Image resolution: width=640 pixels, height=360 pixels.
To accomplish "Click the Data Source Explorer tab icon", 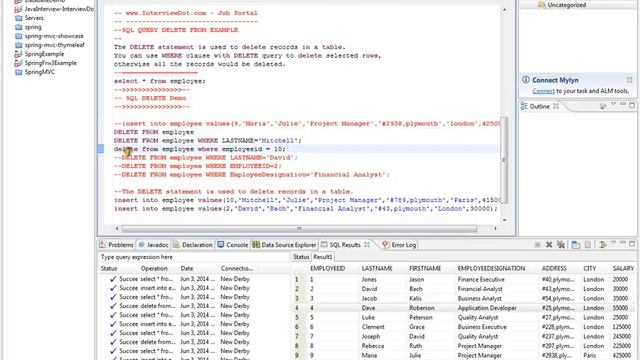I will coord(256,244).
